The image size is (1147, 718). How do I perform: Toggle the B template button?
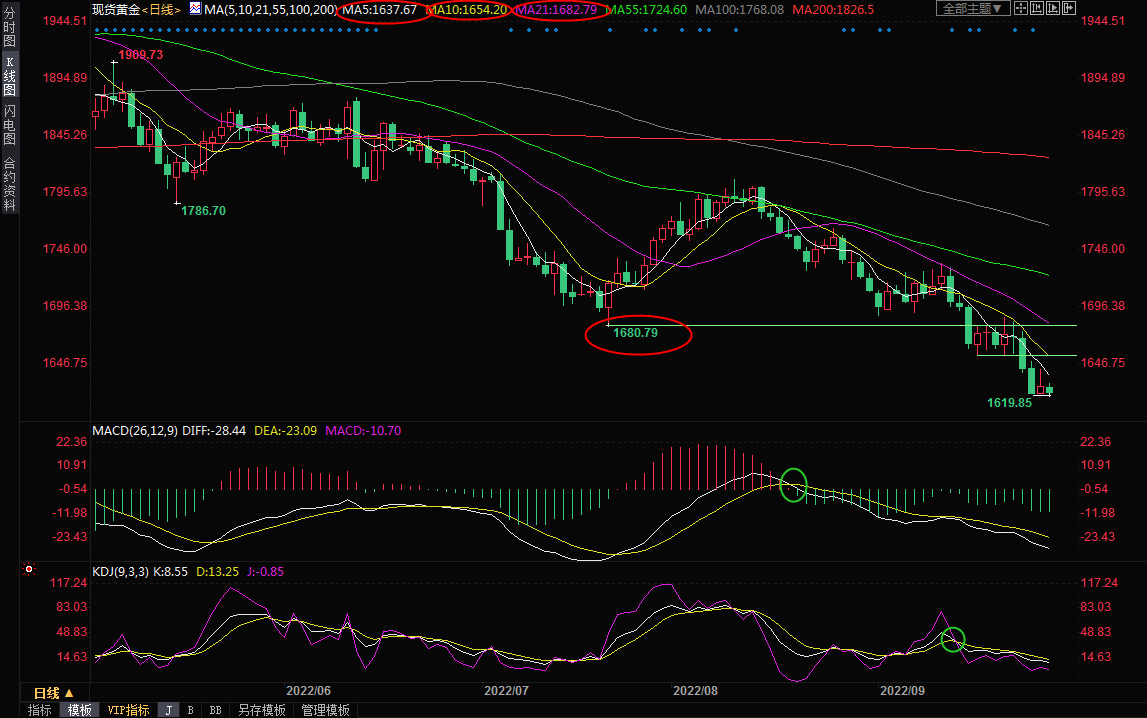click(190, 710)
